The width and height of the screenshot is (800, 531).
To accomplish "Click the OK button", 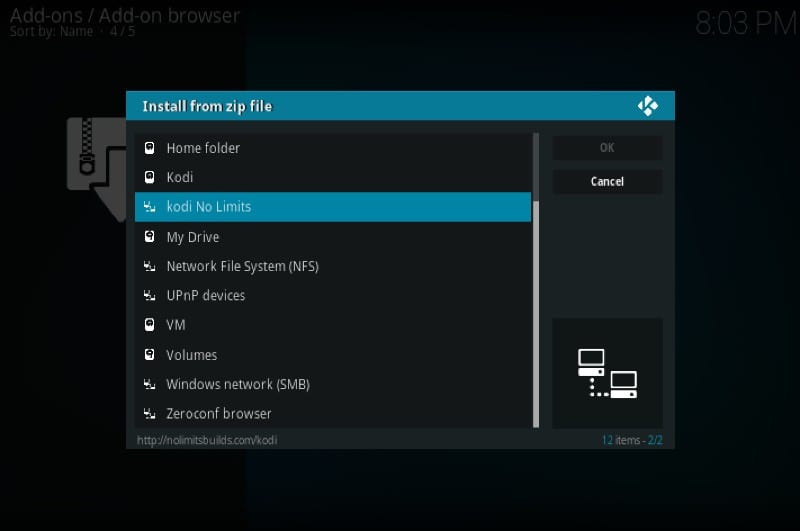I will click(607, 148).
